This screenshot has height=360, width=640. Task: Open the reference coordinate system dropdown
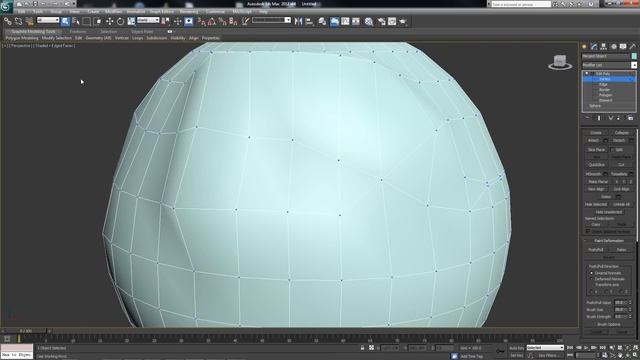[x=148, y=20]
